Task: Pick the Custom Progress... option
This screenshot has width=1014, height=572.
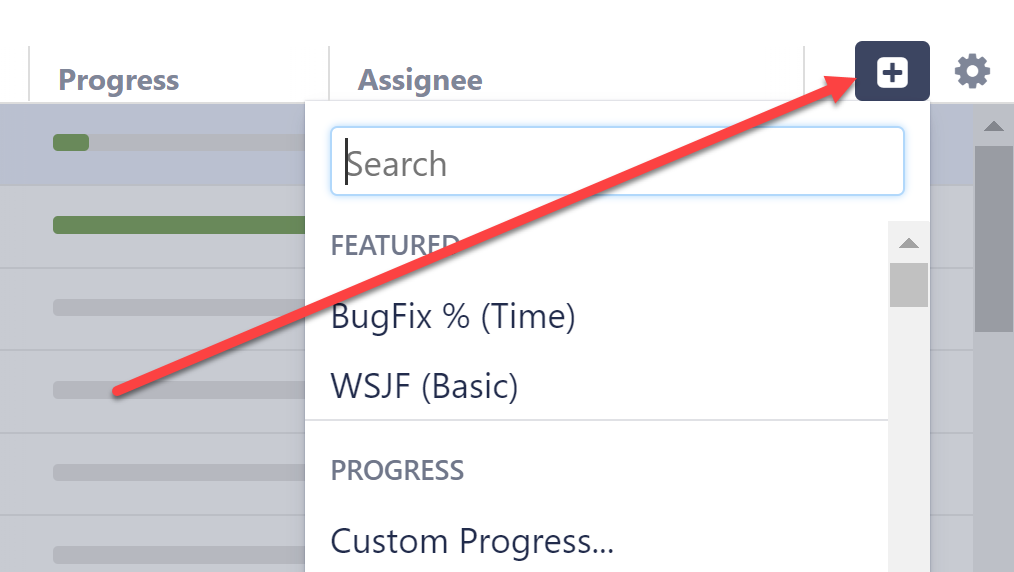Action: (x=471, y=541)
